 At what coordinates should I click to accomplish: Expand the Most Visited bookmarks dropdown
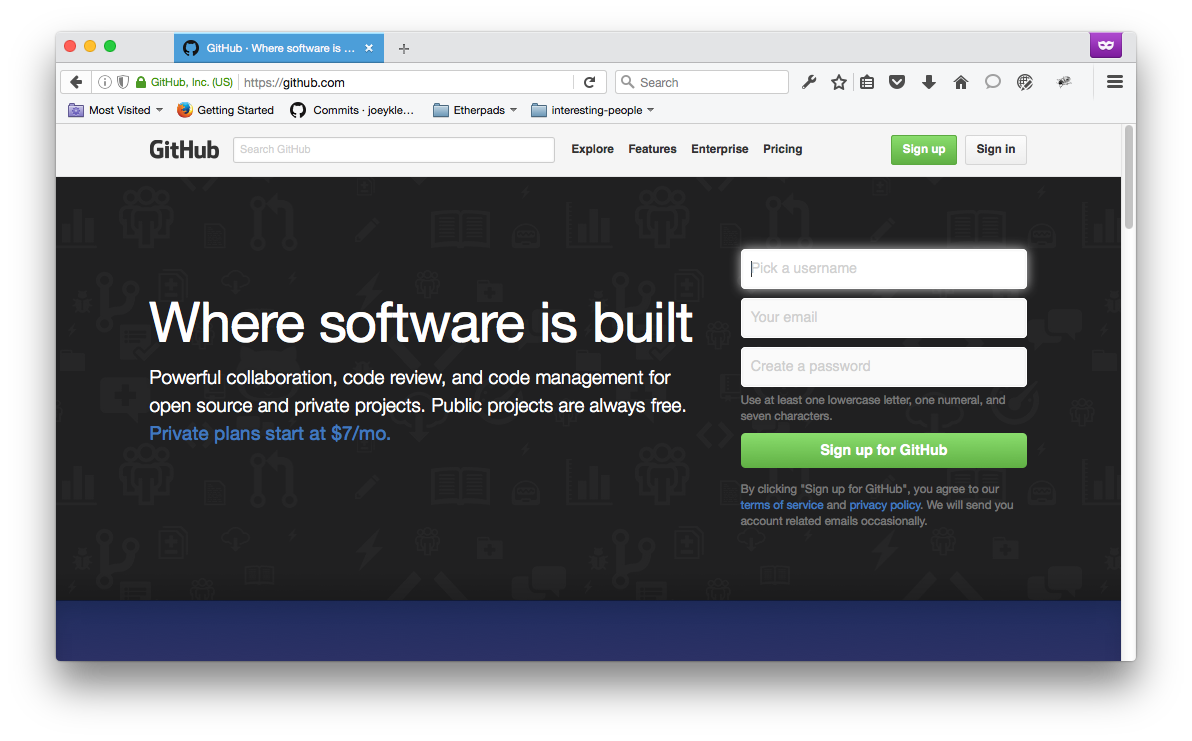click(115, 110)
